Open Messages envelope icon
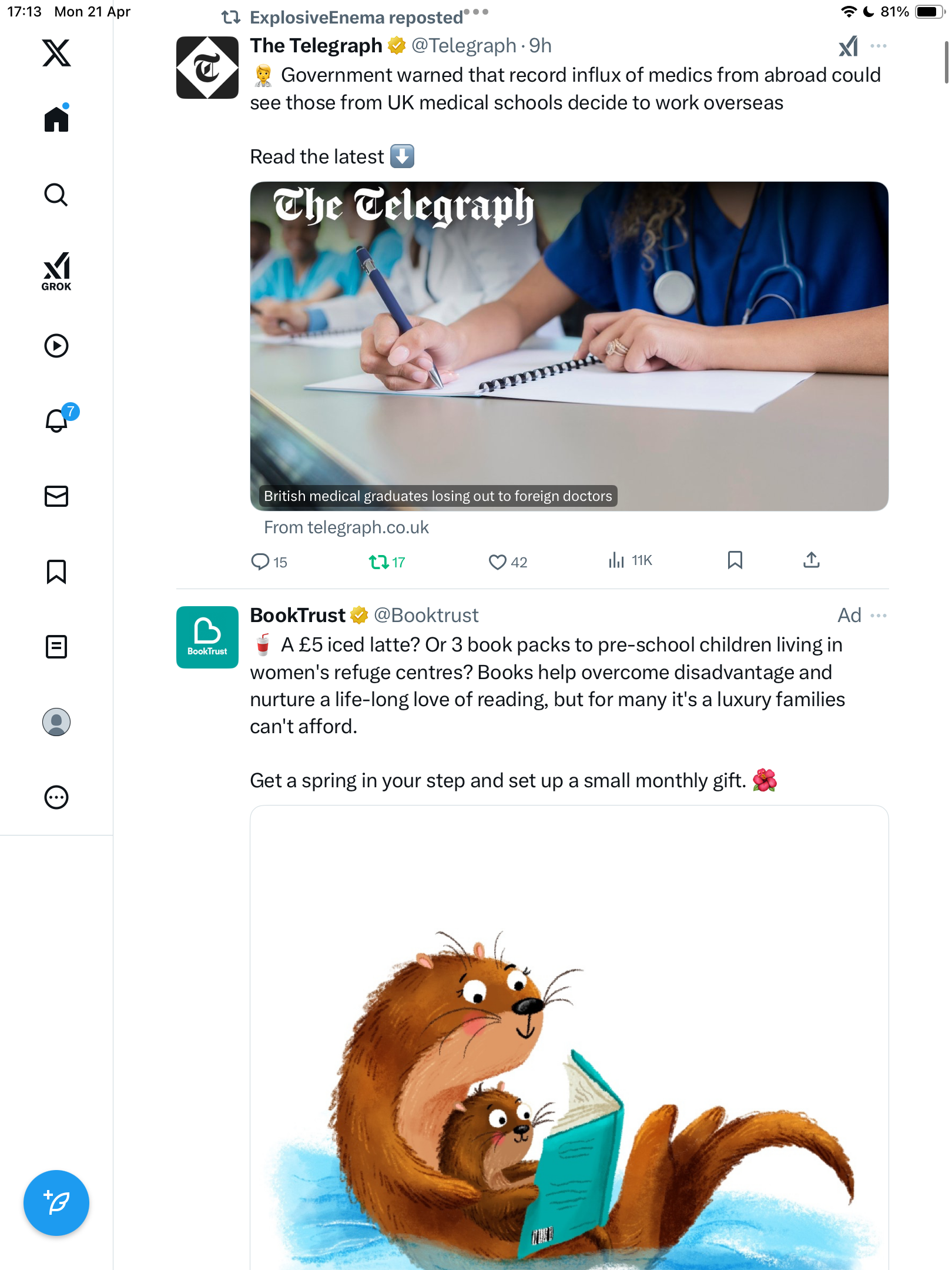952x1270 pixels. [x=56, y=496]
